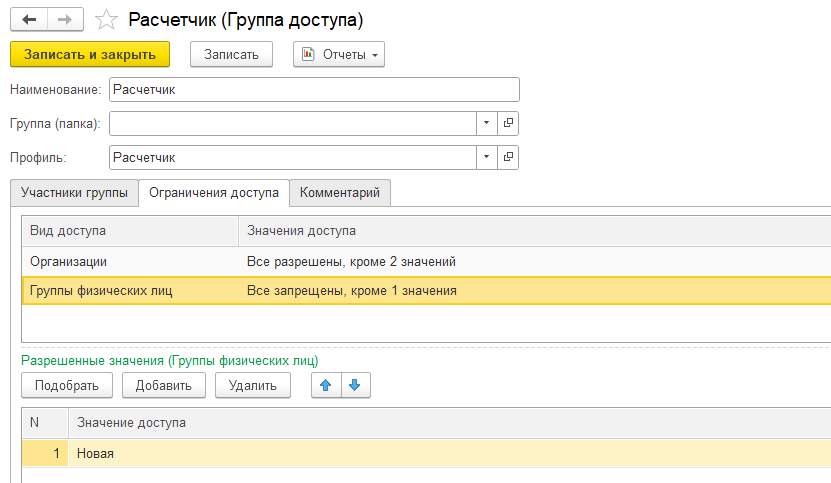
Task: Click the Добавить button
Action: pos(164,385)
